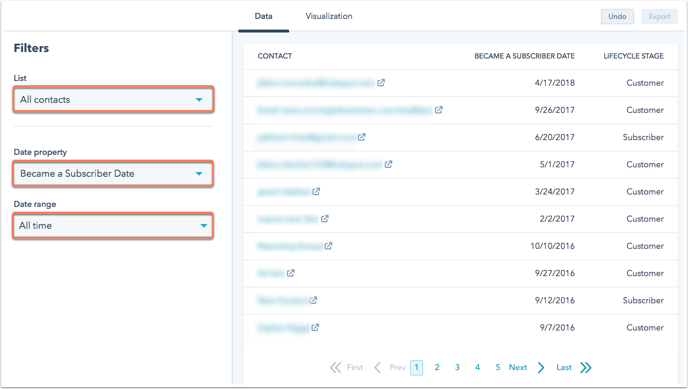Open external link icon for 4/17/2018 contact
The width and height of the screenshot is (688, 389).
click(x=381, y=82)
